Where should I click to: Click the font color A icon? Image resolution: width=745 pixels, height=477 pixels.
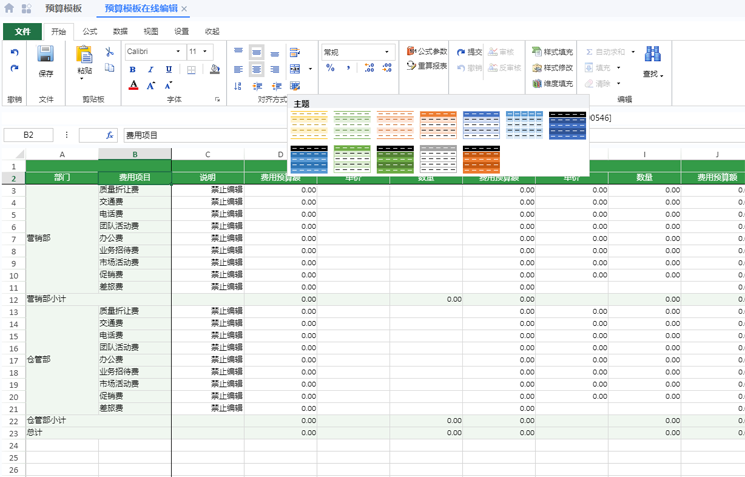coord(133,86)
